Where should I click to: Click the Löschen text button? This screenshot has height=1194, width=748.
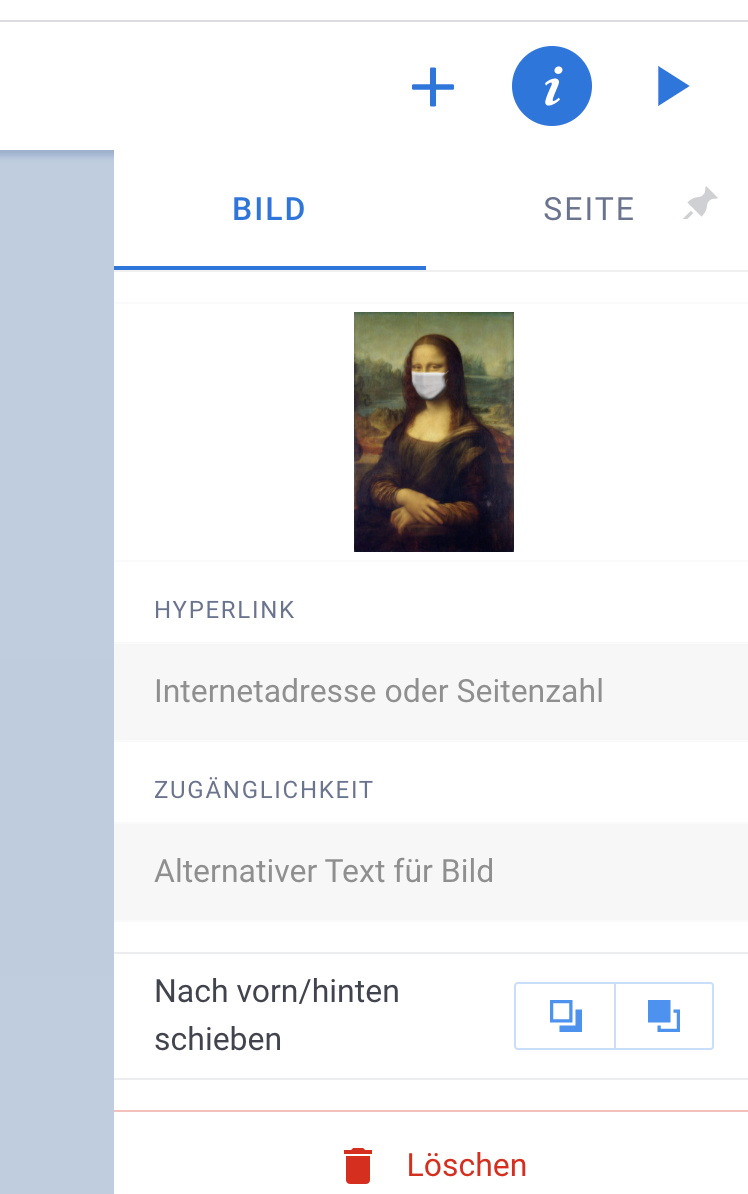(466, 1165)
